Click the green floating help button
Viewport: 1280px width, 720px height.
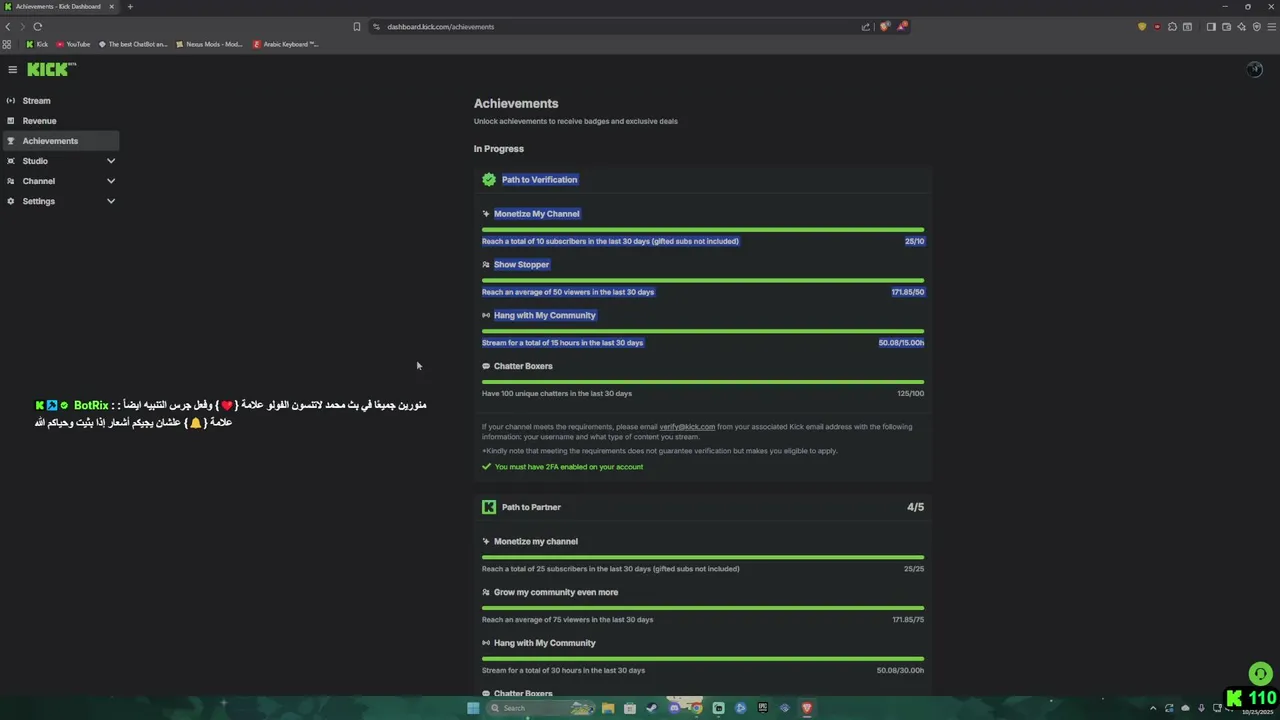click(1261, 674)
